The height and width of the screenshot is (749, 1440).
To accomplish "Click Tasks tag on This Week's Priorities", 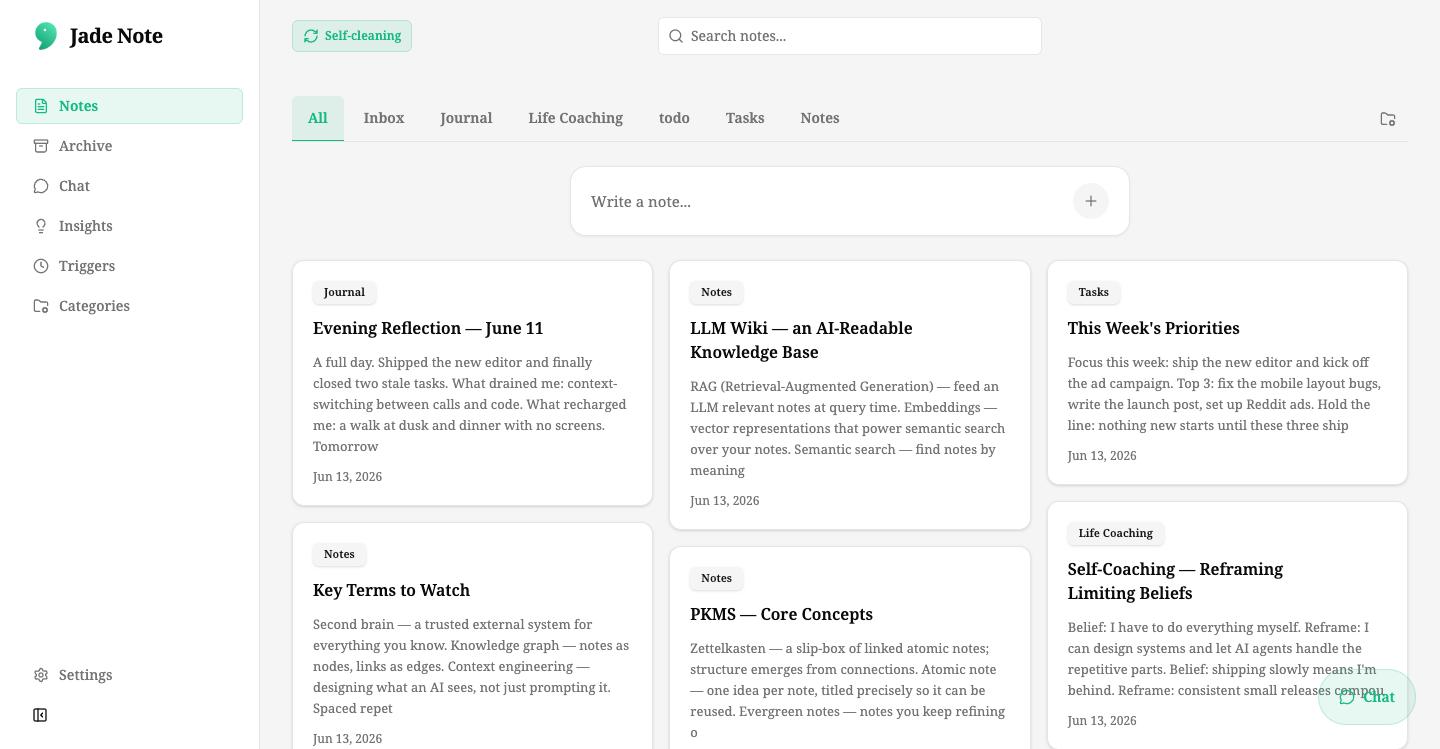I will click(1094, 292).
